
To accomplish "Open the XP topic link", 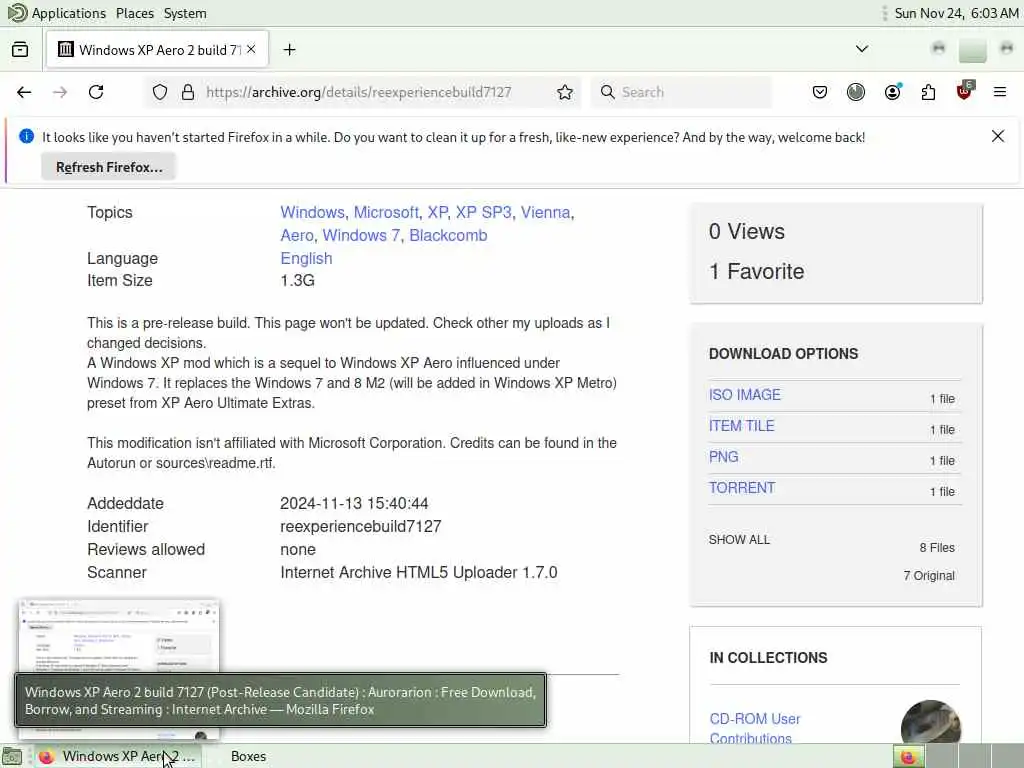I will pyautogui.click(x=438, y=212).
